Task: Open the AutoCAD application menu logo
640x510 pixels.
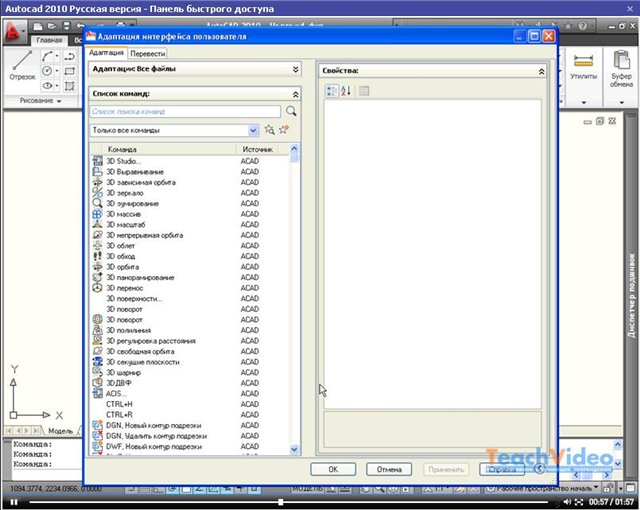Action: (x=13, y=31)
